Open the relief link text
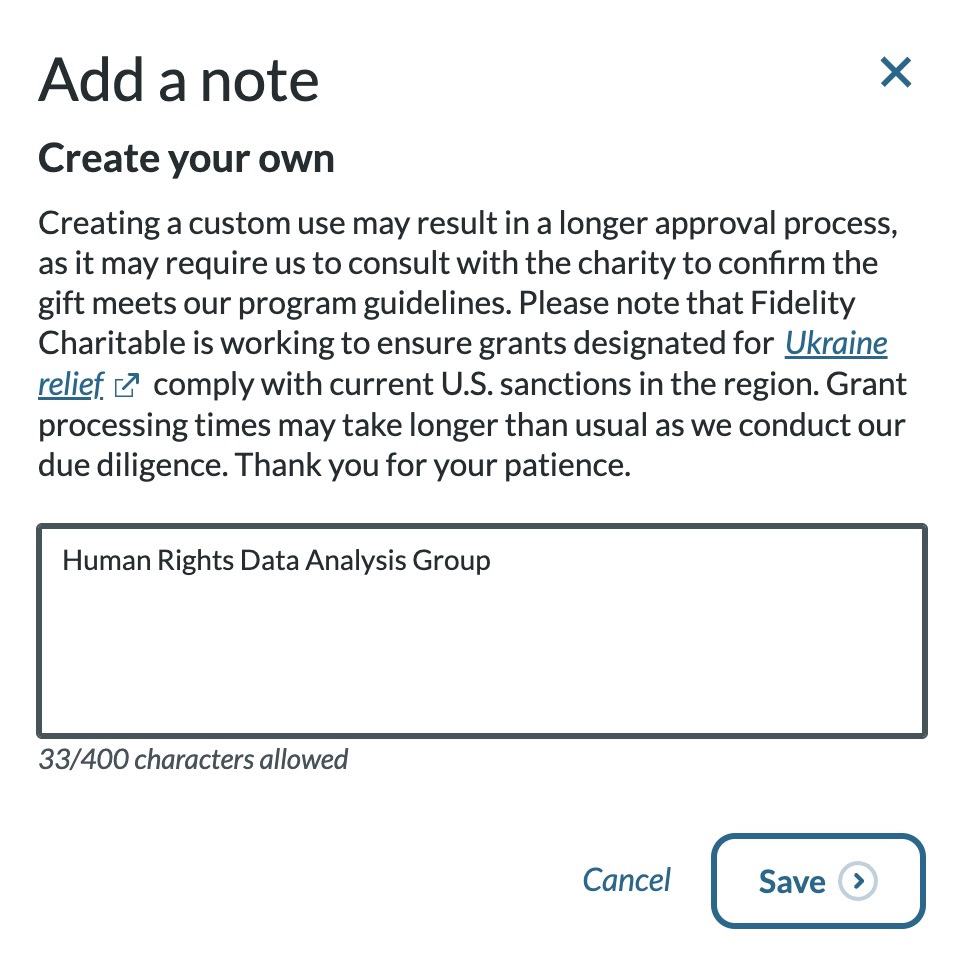The width and height of the screenshot is (956, 962). coord(71,385)
